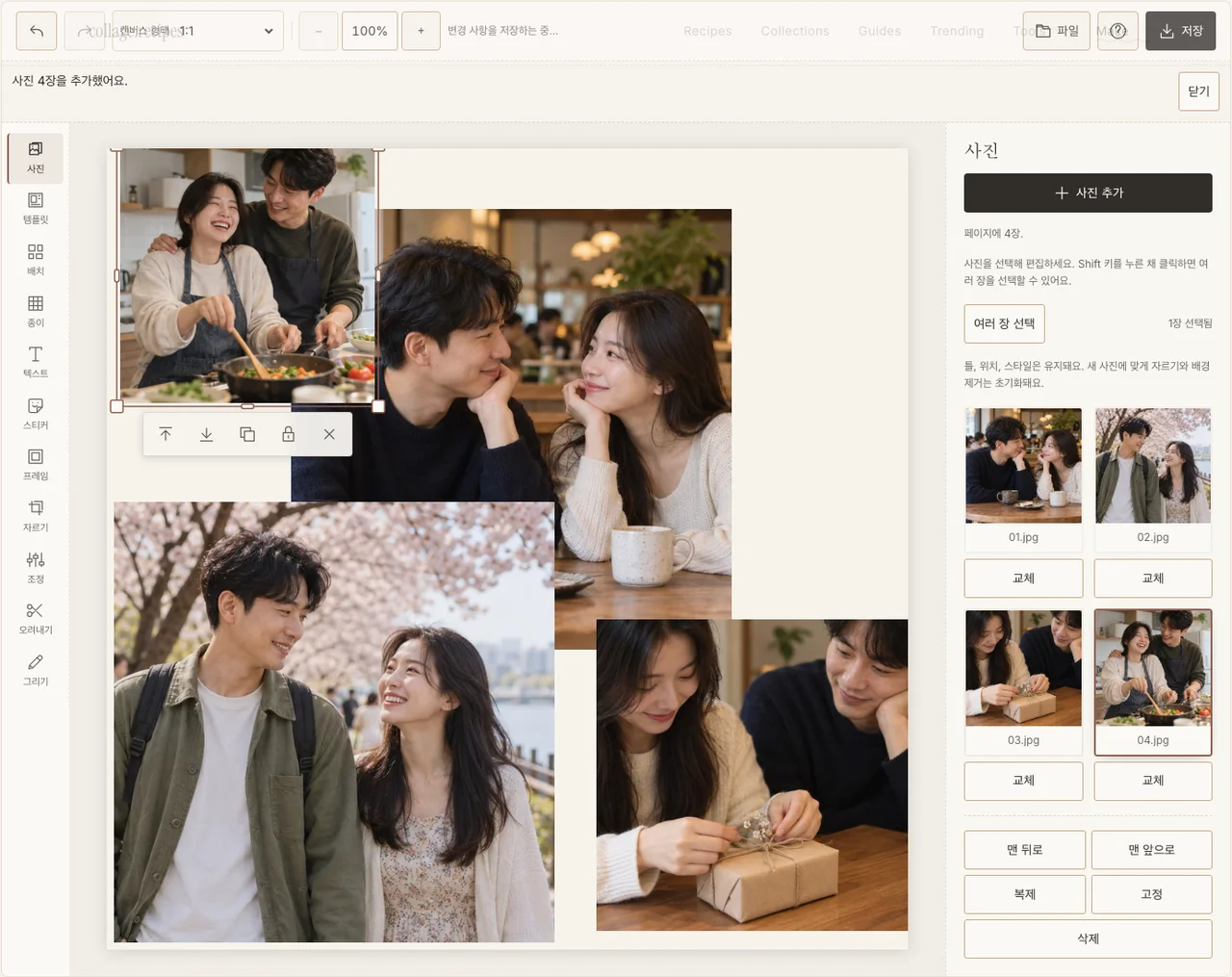
Task: Choose the 그리기 draw pencil tool
Action: (36, 670)
